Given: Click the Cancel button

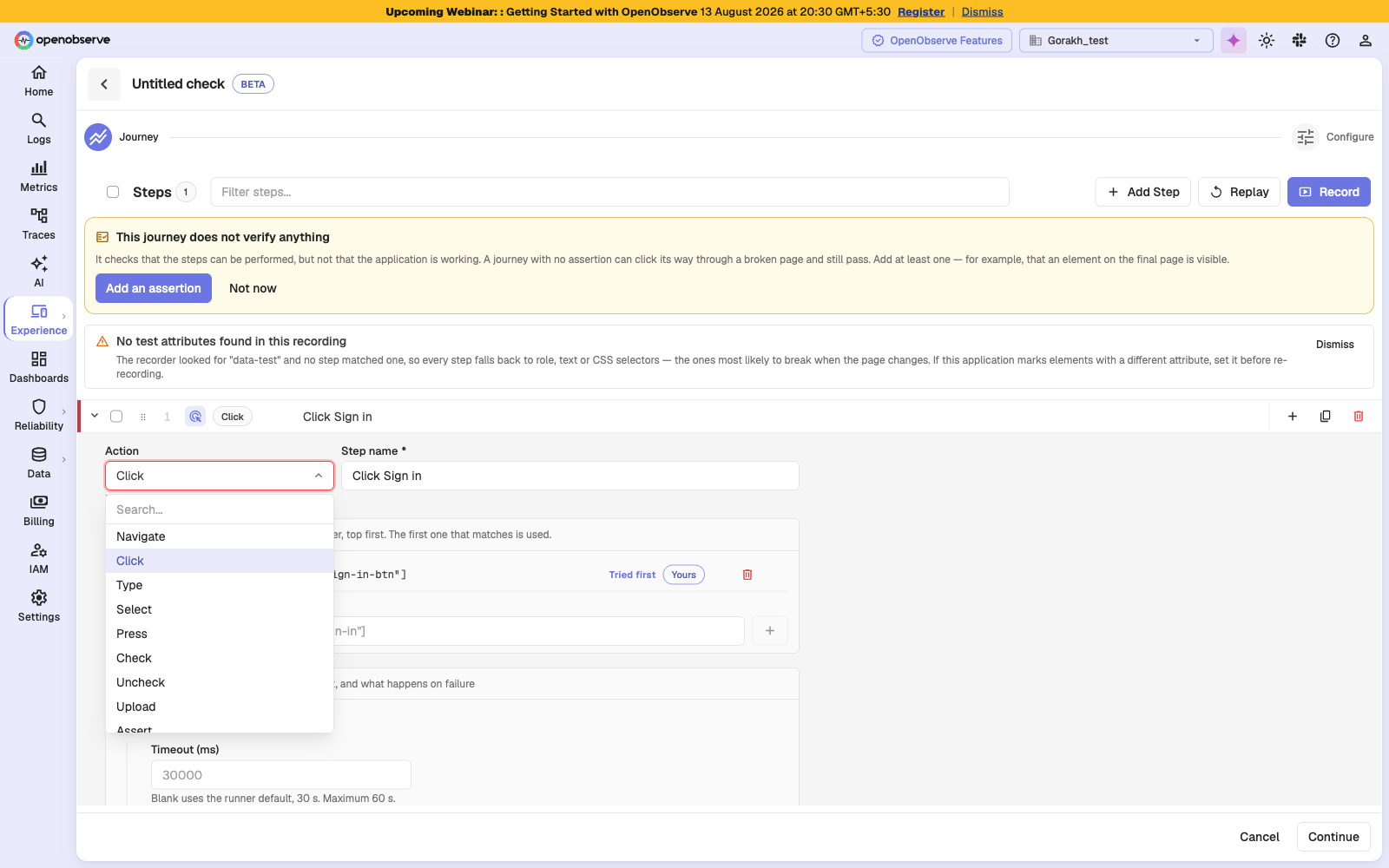Looking at the screenshot, I should click(x=1259, y=837).
